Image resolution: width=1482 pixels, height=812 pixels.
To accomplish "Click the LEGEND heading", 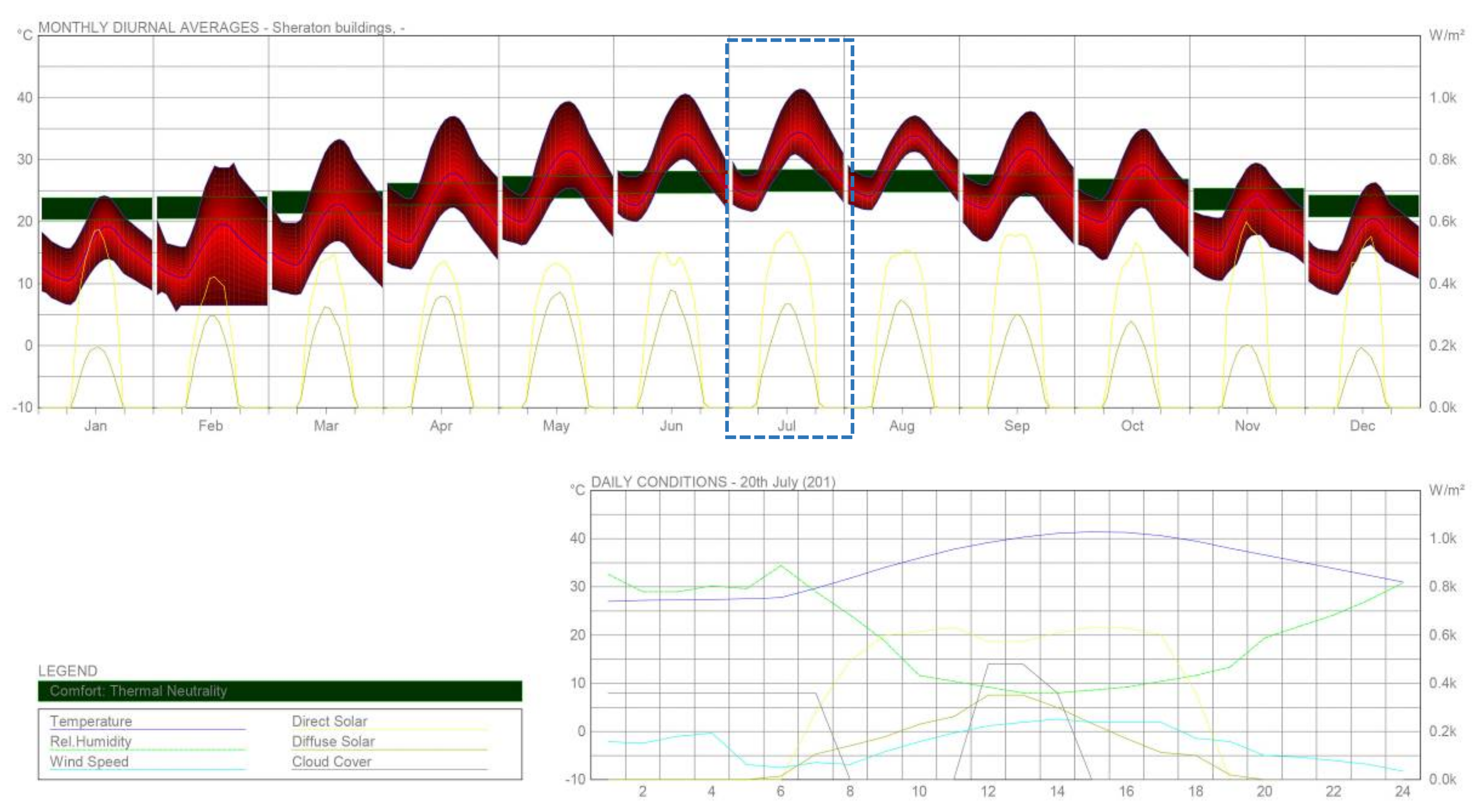I will pyautogui.click(x=67, y=671).
